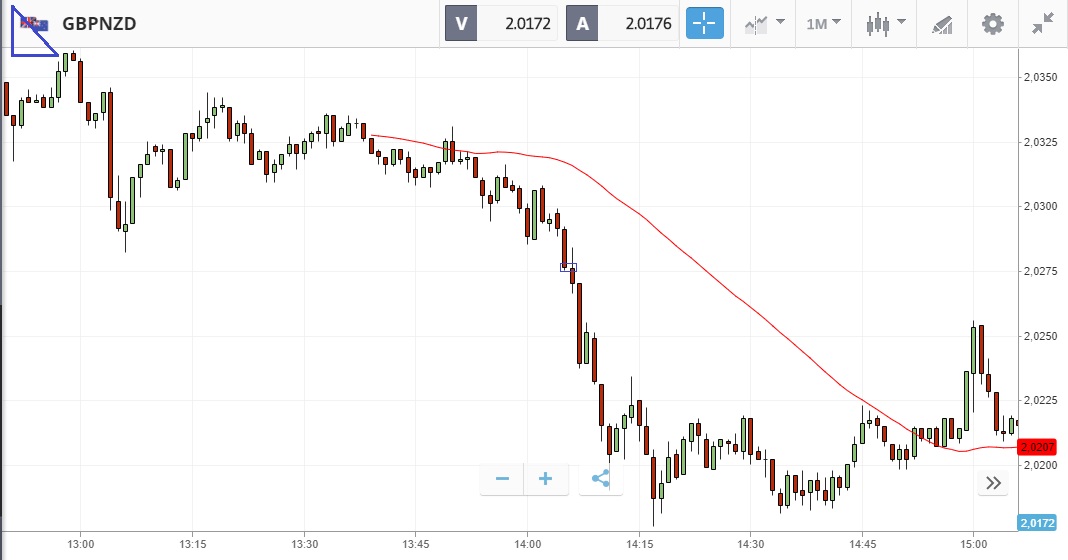
Task: Click the GBPNZD symbol name
Action: (99, 23)
